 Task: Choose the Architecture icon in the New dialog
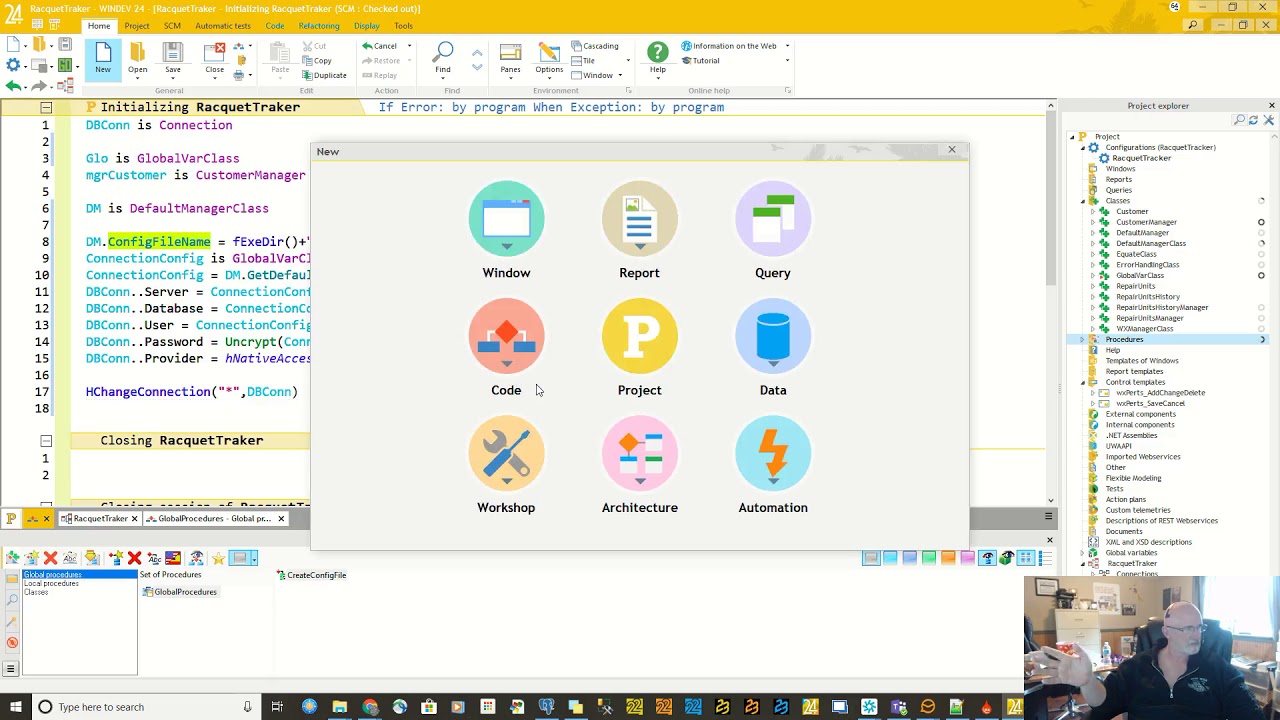[639, 454]
